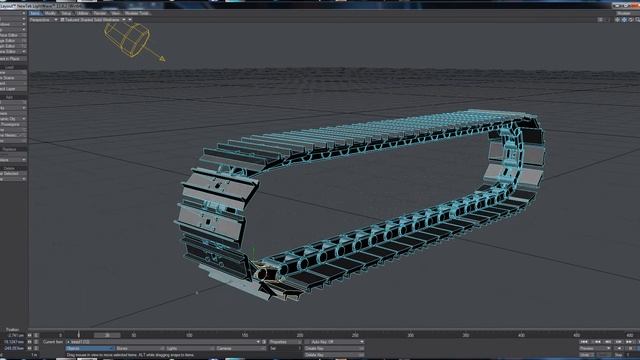Open the View tab
Image resolution: width=640 pixels, height=360 pixels.
point(116,13)
